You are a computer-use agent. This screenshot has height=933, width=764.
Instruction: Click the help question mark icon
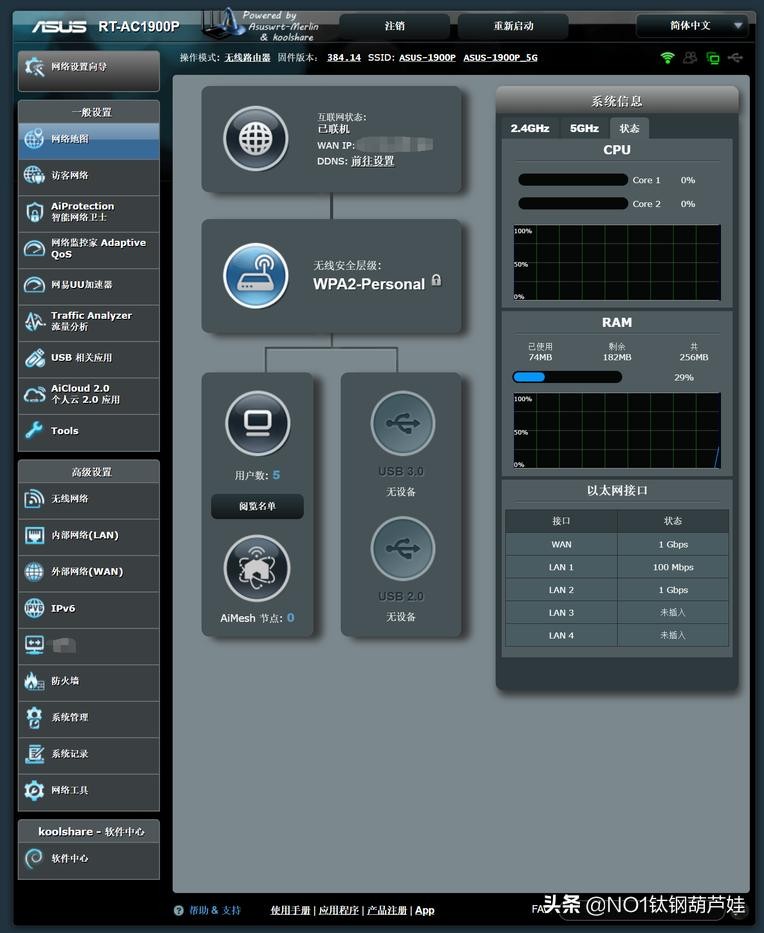[179, 910]
